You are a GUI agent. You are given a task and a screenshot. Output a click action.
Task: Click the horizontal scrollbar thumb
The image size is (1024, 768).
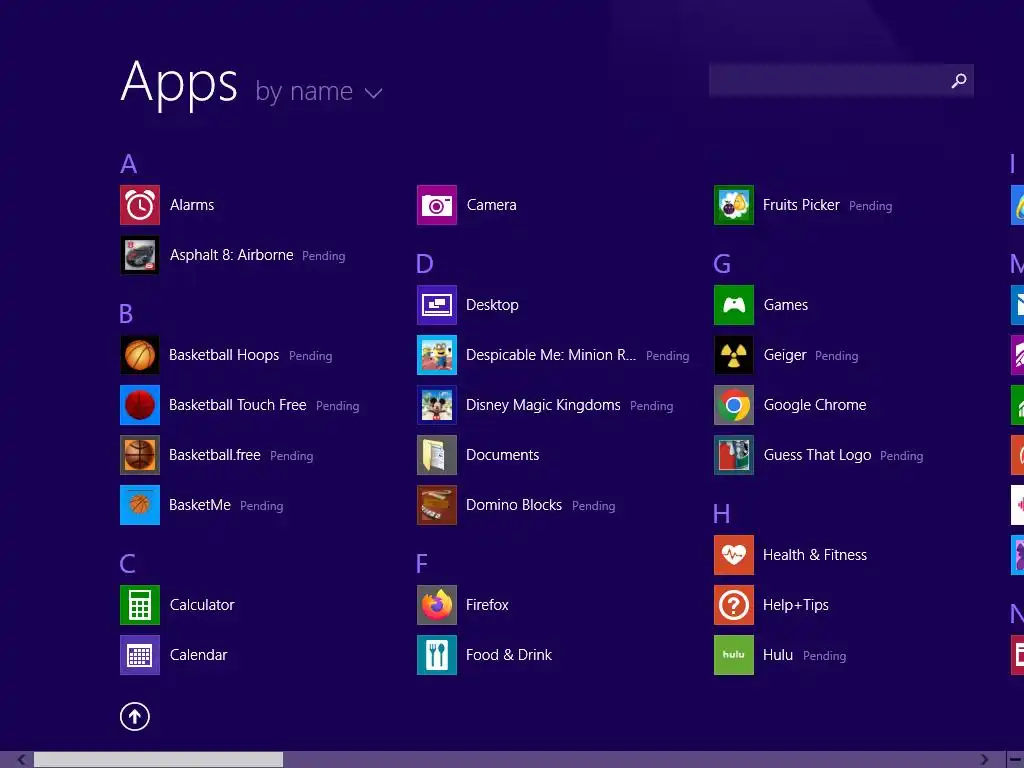coord(159,760)
